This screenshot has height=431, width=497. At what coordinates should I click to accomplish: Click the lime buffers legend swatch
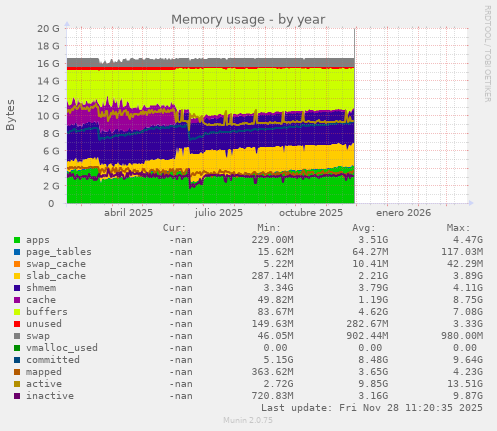click(17, 312)
